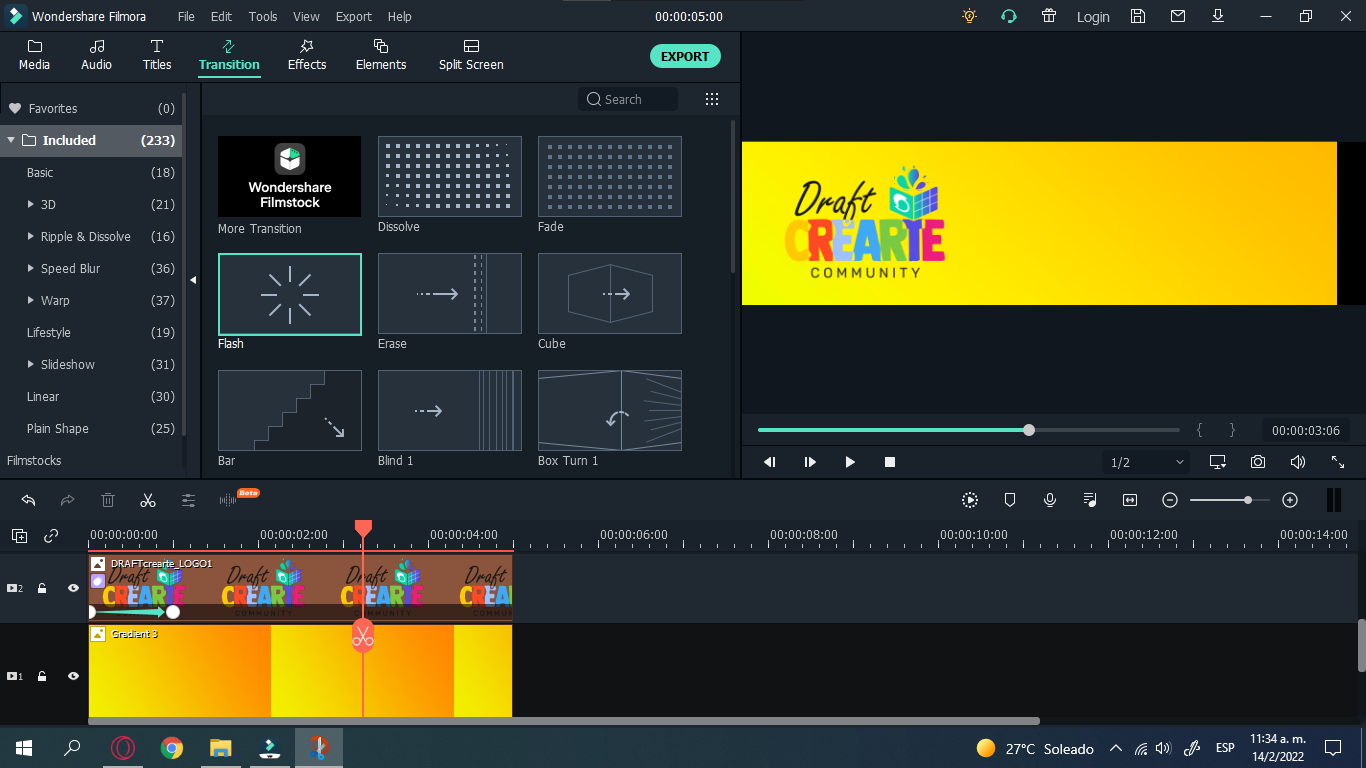Click the redo arrow in timeline toolbar
This screenshot has height=768, width=1366.
pos(68,500)
